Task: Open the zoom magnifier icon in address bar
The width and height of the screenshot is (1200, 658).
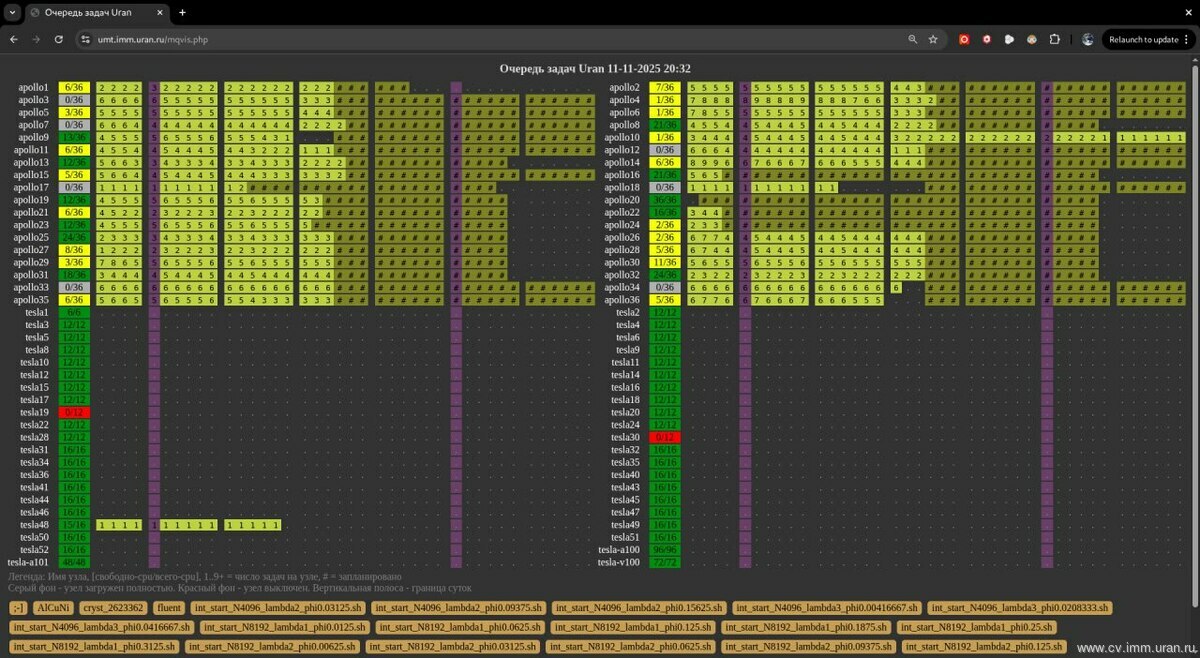Action: point(912,39)
